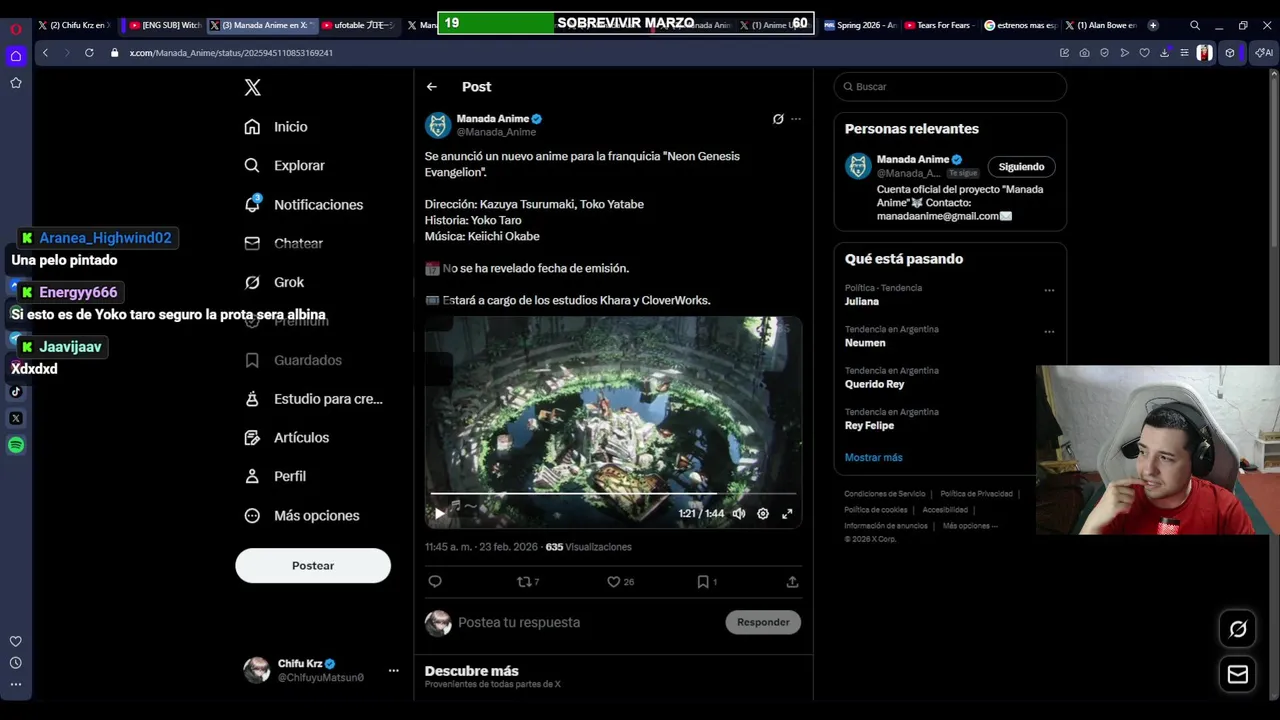
Task: Share the post using the share icon
Action: [x=792, y=581]
